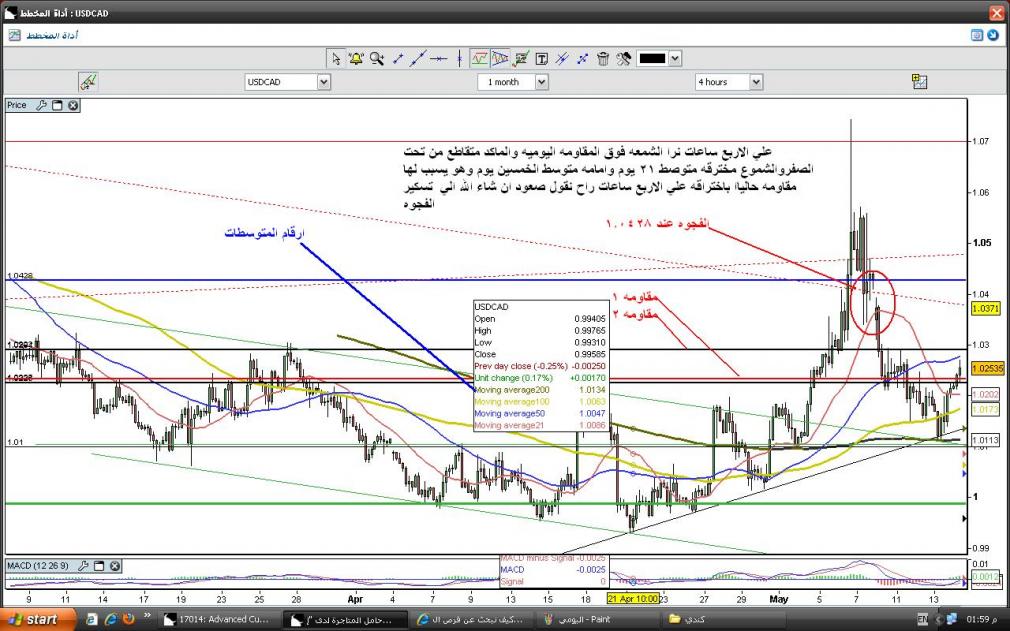
Task: Click the black color swatch picker
Action: [652, 58]
